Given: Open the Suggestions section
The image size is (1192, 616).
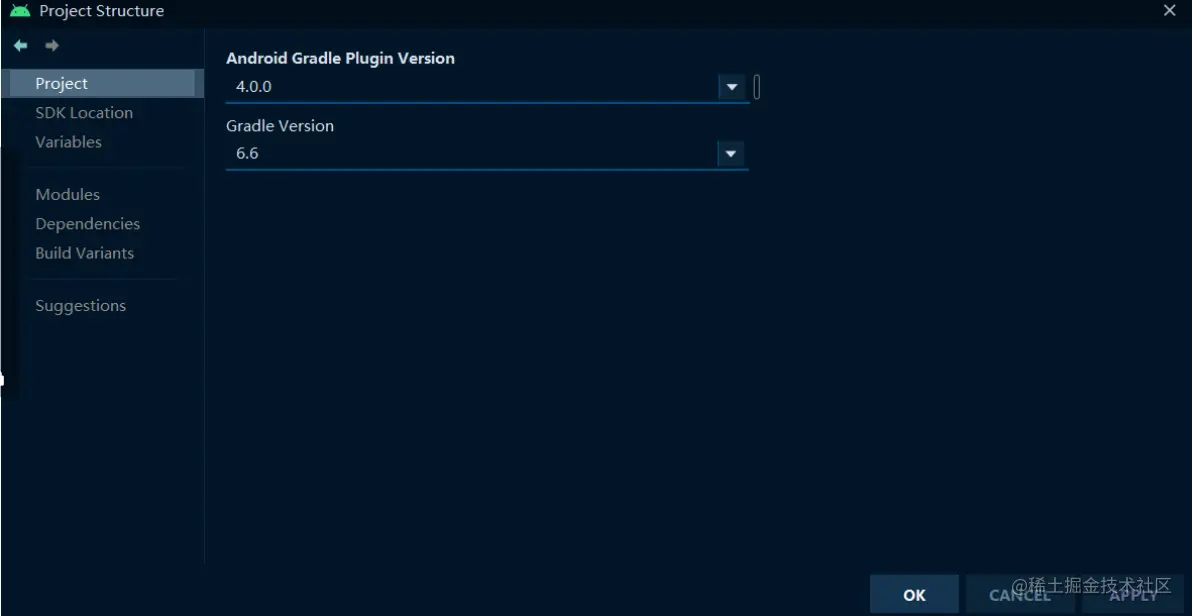Looking at the screenshot, I should click(x=81, y=306).
